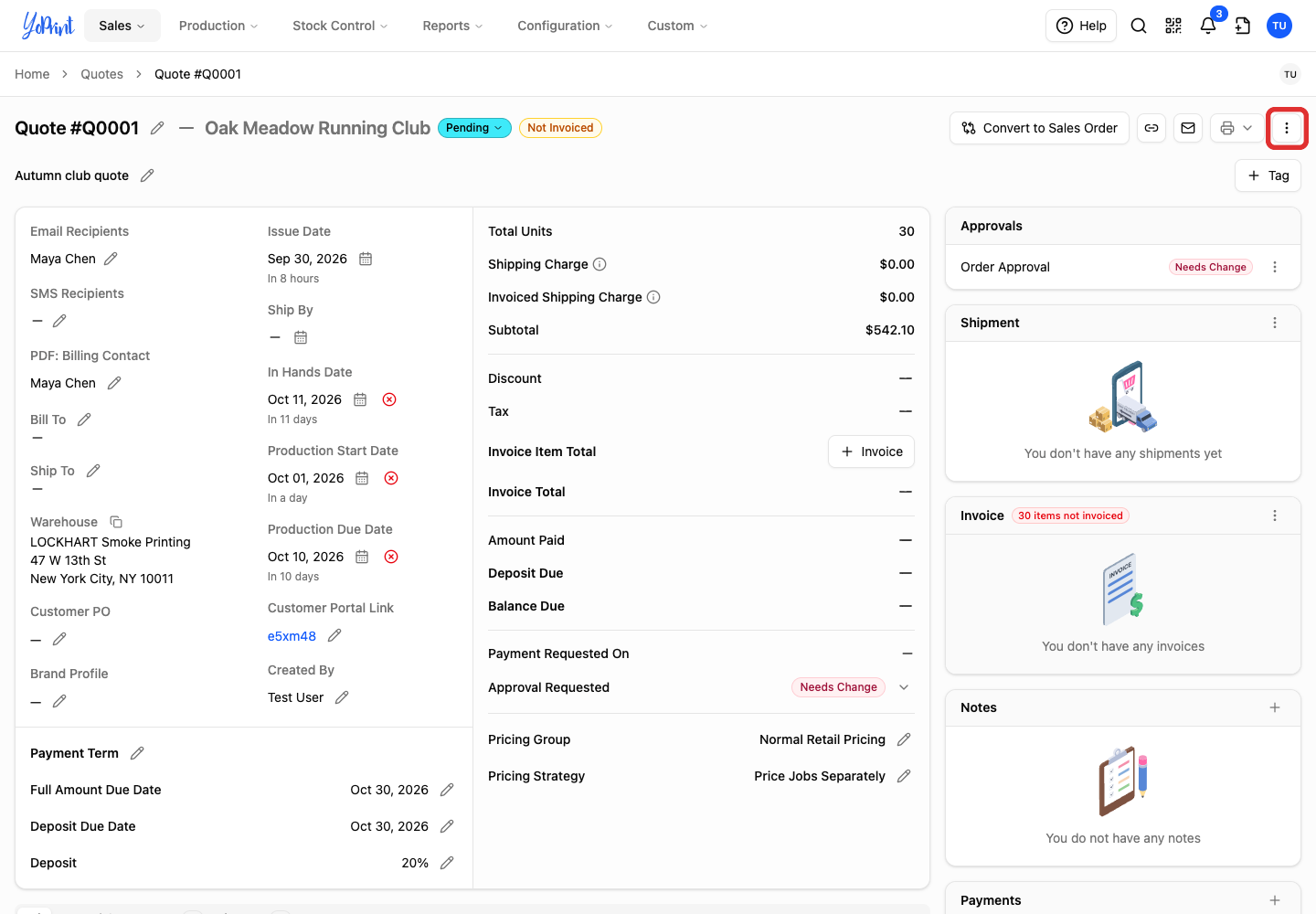Viewport: 1316px width, 914px height.
Task: Edit the Quote #Q0001 number with the pencil
Action: coord(157,128)
